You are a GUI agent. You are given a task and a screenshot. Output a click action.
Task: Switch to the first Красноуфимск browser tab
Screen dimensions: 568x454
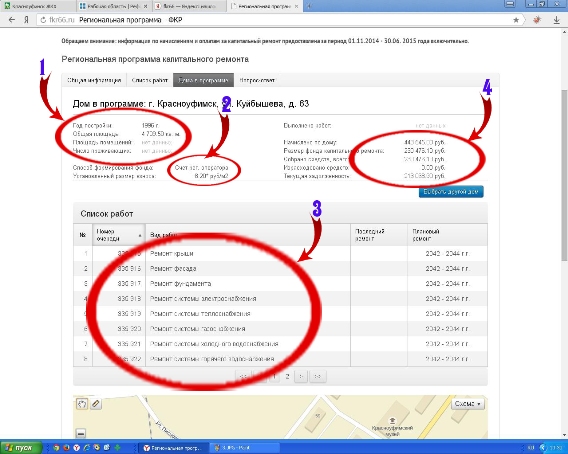coord(38,6)
